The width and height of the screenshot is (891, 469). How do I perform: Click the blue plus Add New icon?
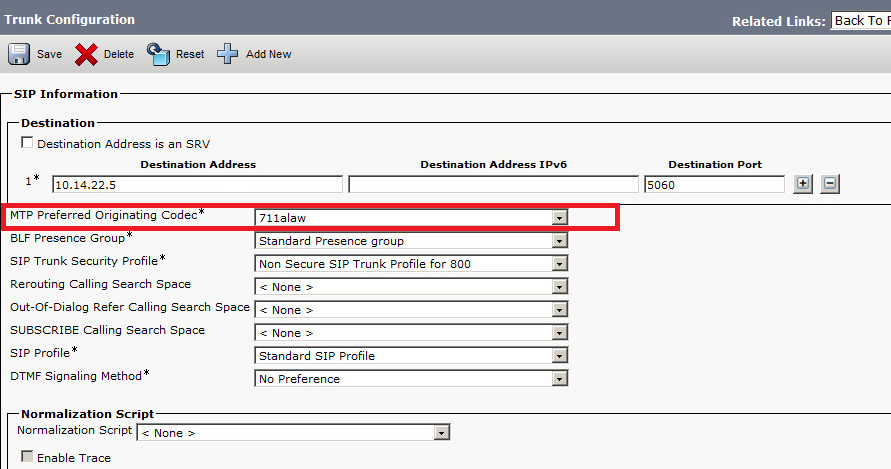(x=227, y=54)
